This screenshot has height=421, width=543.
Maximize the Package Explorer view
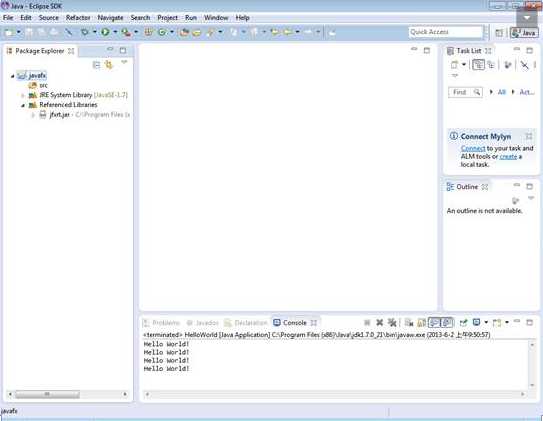[123, 51]
